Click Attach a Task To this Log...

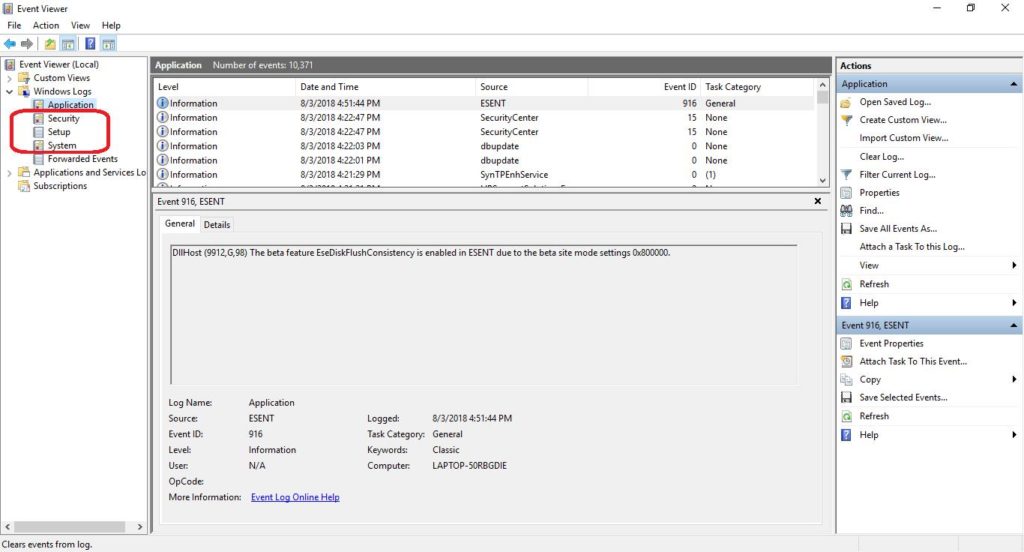912,247
